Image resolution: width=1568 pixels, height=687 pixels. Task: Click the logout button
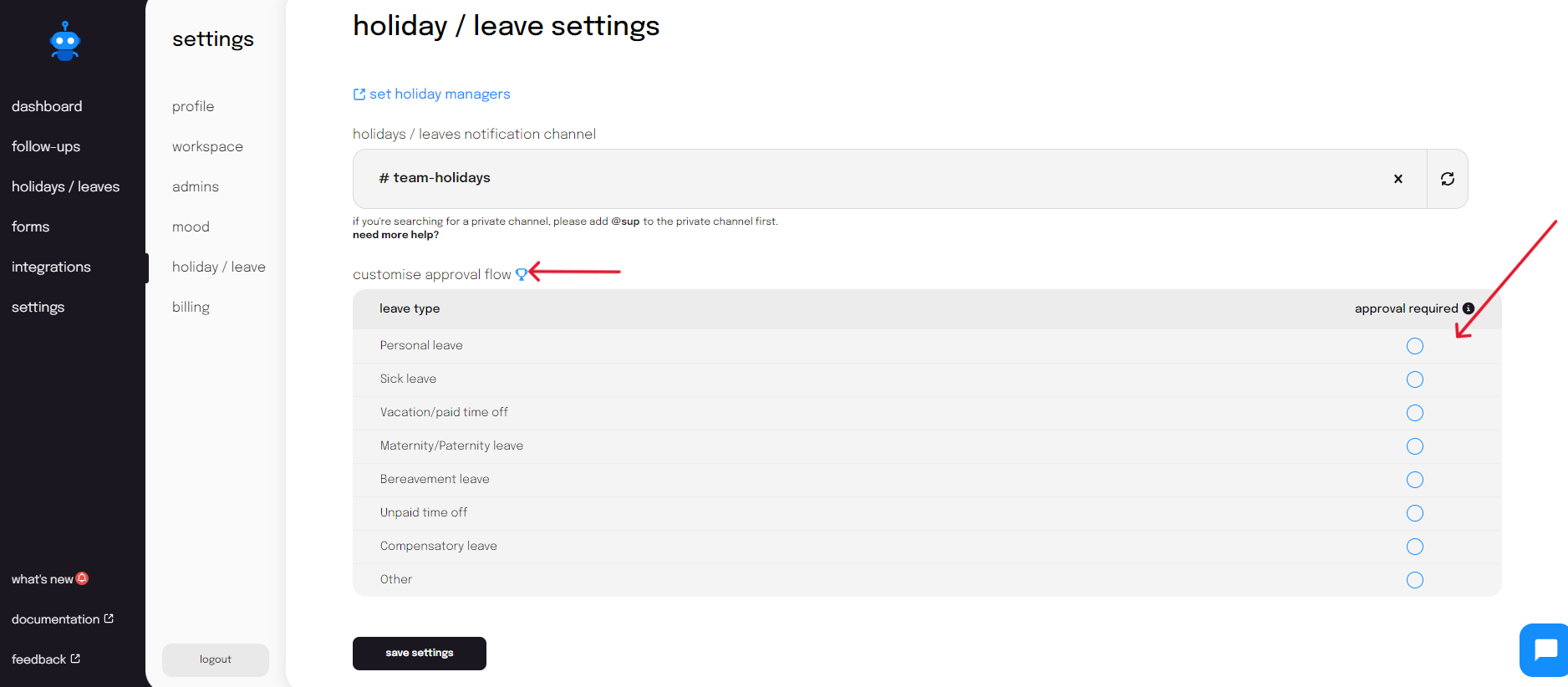click(216, 659)
